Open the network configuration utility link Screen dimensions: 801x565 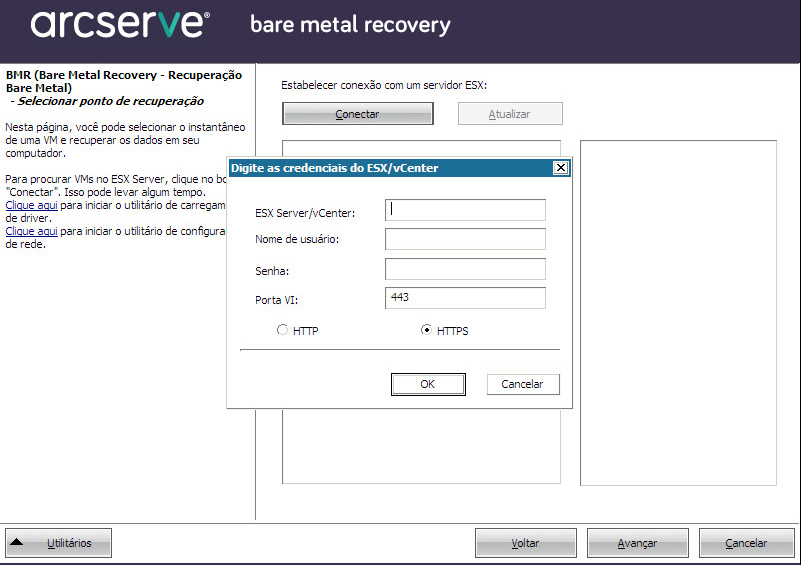31,231
